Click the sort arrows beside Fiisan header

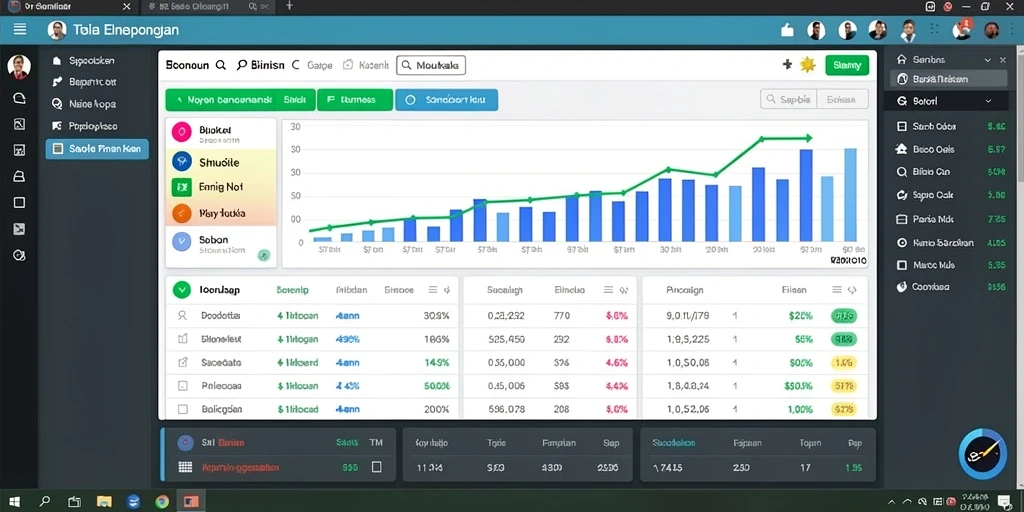[852, 290]
